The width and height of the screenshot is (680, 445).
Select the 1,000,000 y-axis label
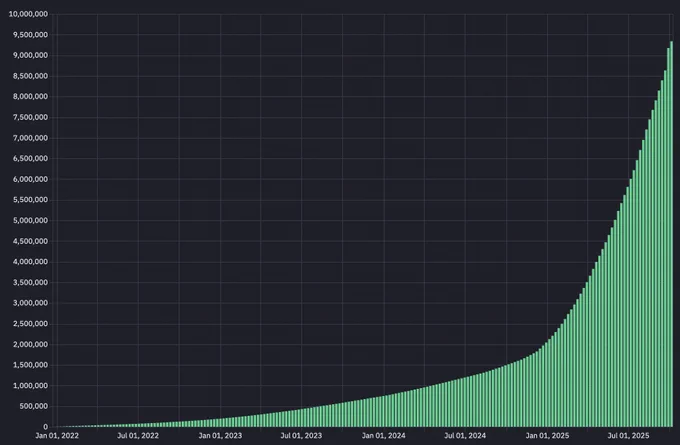pos(29,385)
